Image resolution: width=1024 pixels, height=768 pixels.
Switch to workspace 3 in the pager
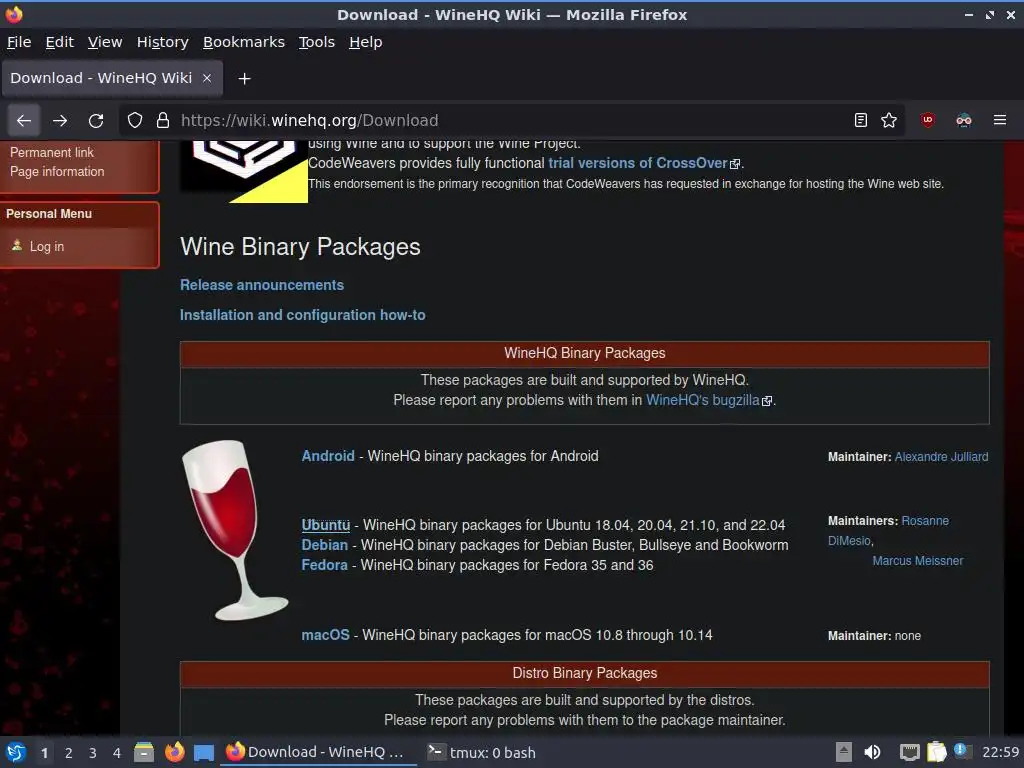pyautogui.click(x=93, y=753)
